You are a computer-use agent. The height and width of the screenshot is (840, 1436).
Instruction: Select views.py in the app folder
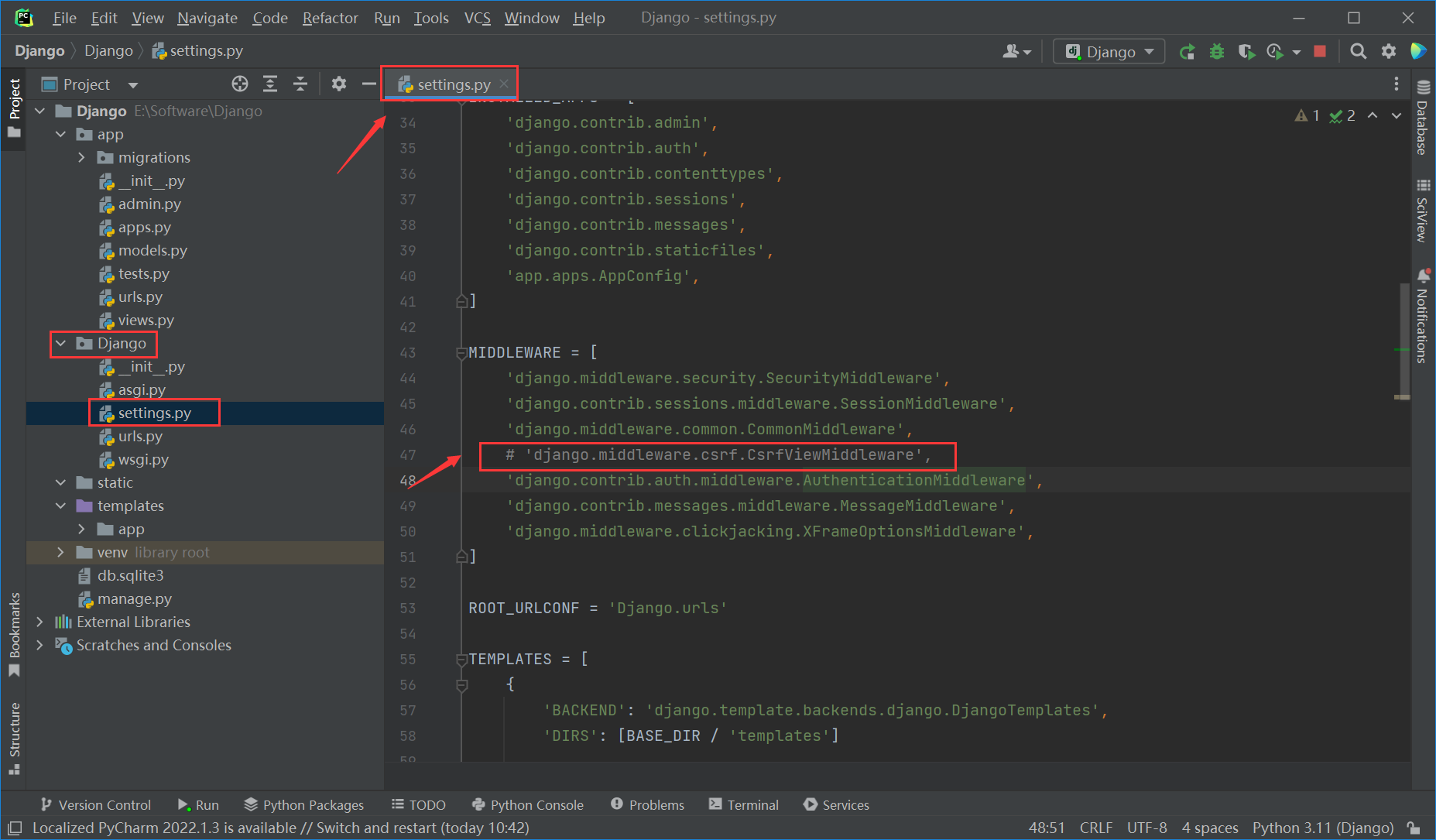146,320
